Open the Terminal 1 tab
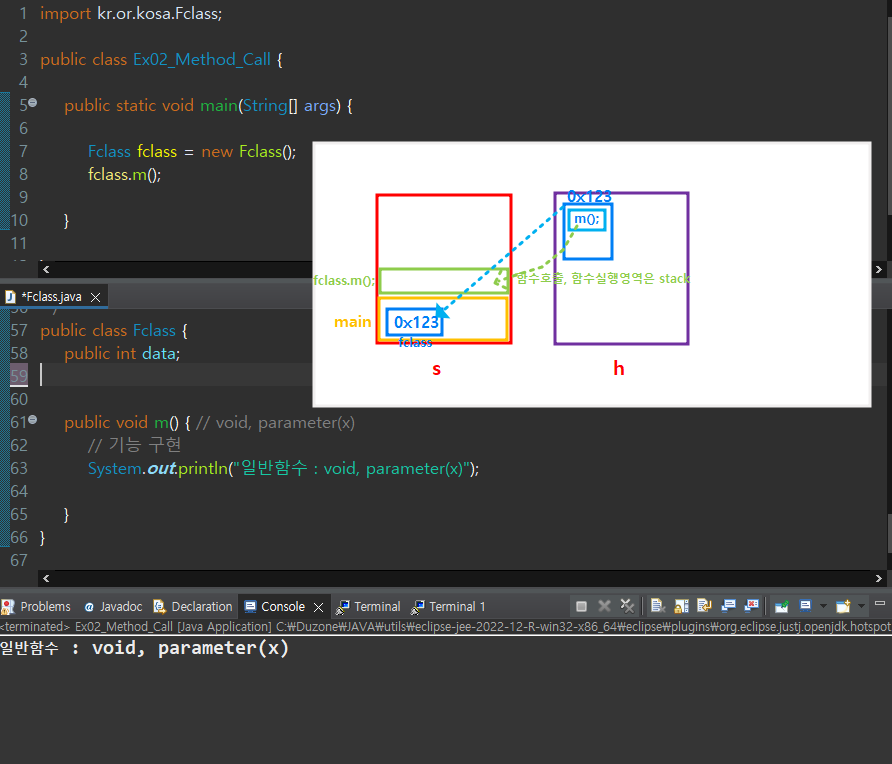Viewport: 892px width, 764px height. click(x=448, y=606)
